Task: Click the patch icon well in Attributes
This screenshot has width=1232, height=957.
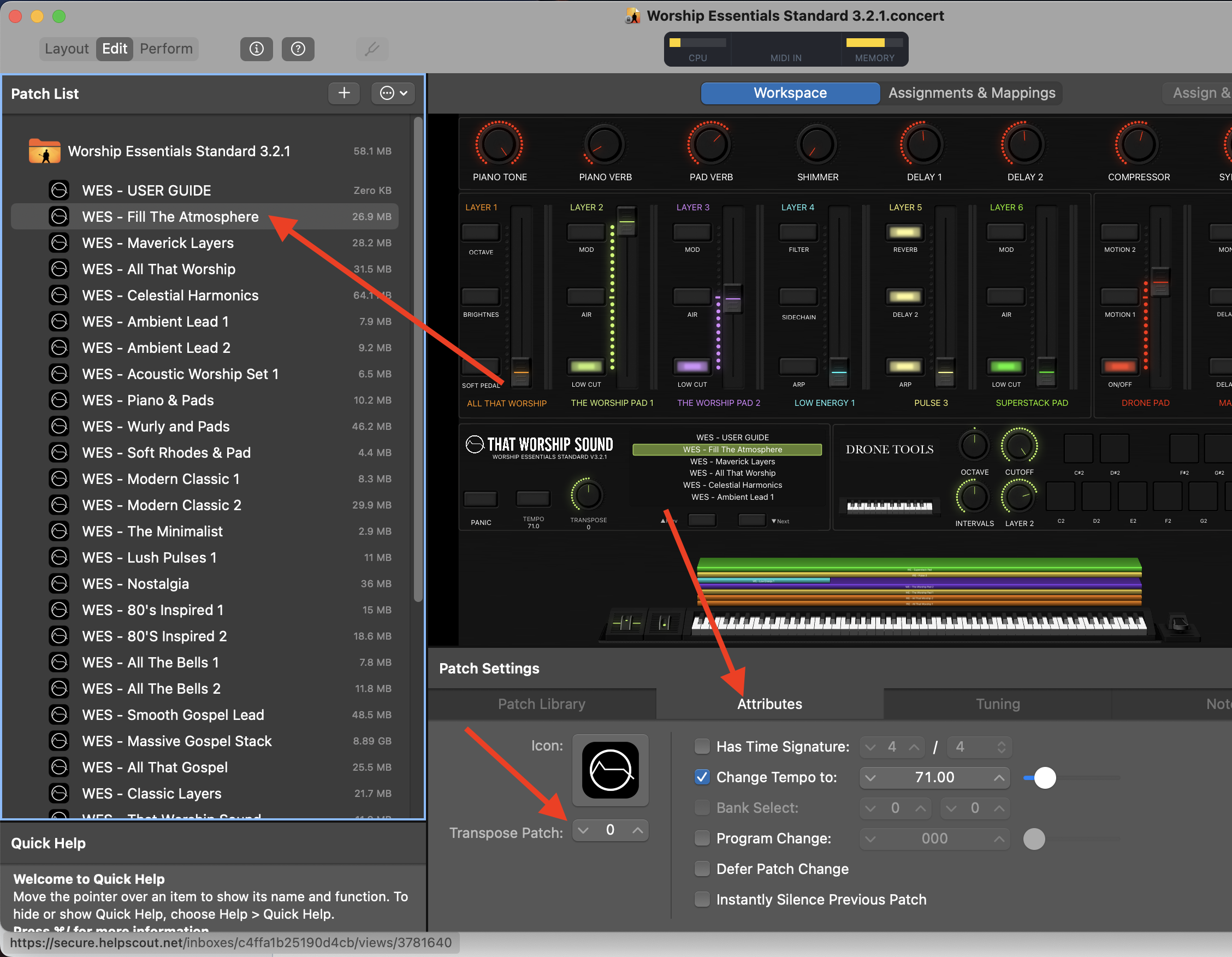Action: click(x=610, y=770)
